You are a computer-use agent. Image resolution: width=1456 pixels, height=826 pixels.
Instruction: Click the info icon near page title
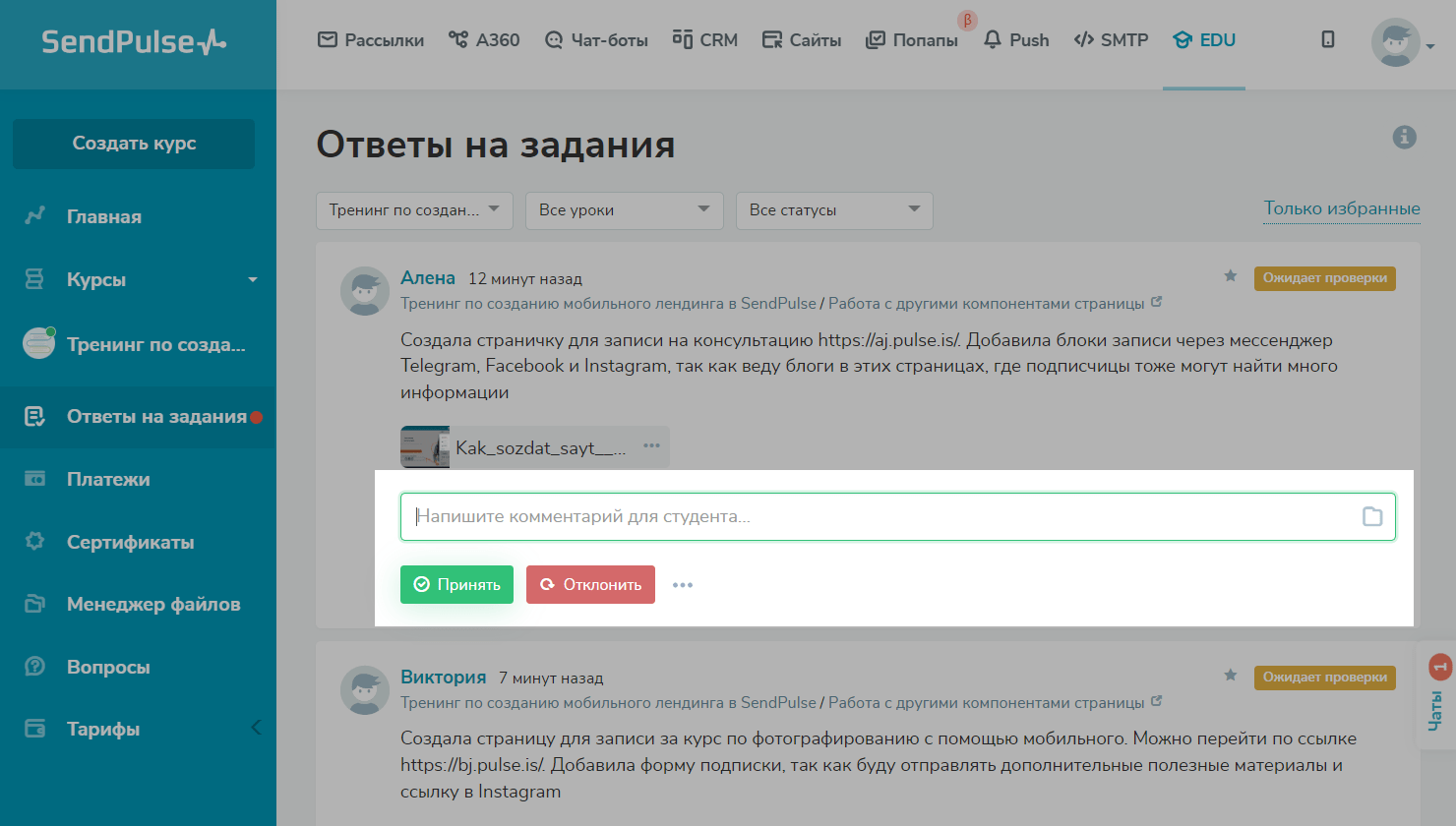1404,138
